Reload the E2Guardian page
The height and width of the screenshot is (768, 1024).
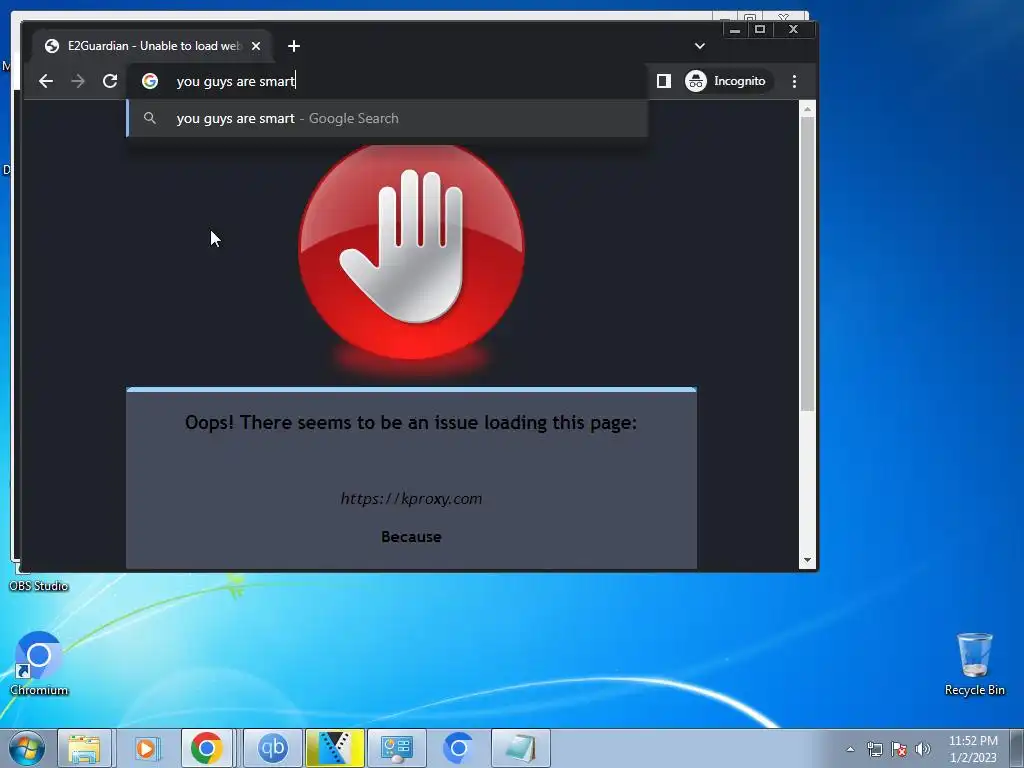(110, 81)
